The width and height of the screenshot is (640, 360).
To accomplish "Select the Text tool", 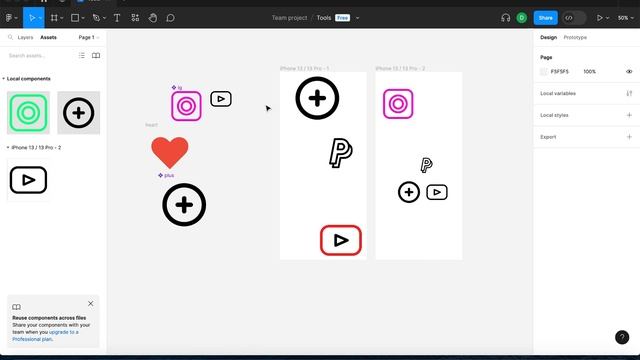I will [x=117, y=18].
